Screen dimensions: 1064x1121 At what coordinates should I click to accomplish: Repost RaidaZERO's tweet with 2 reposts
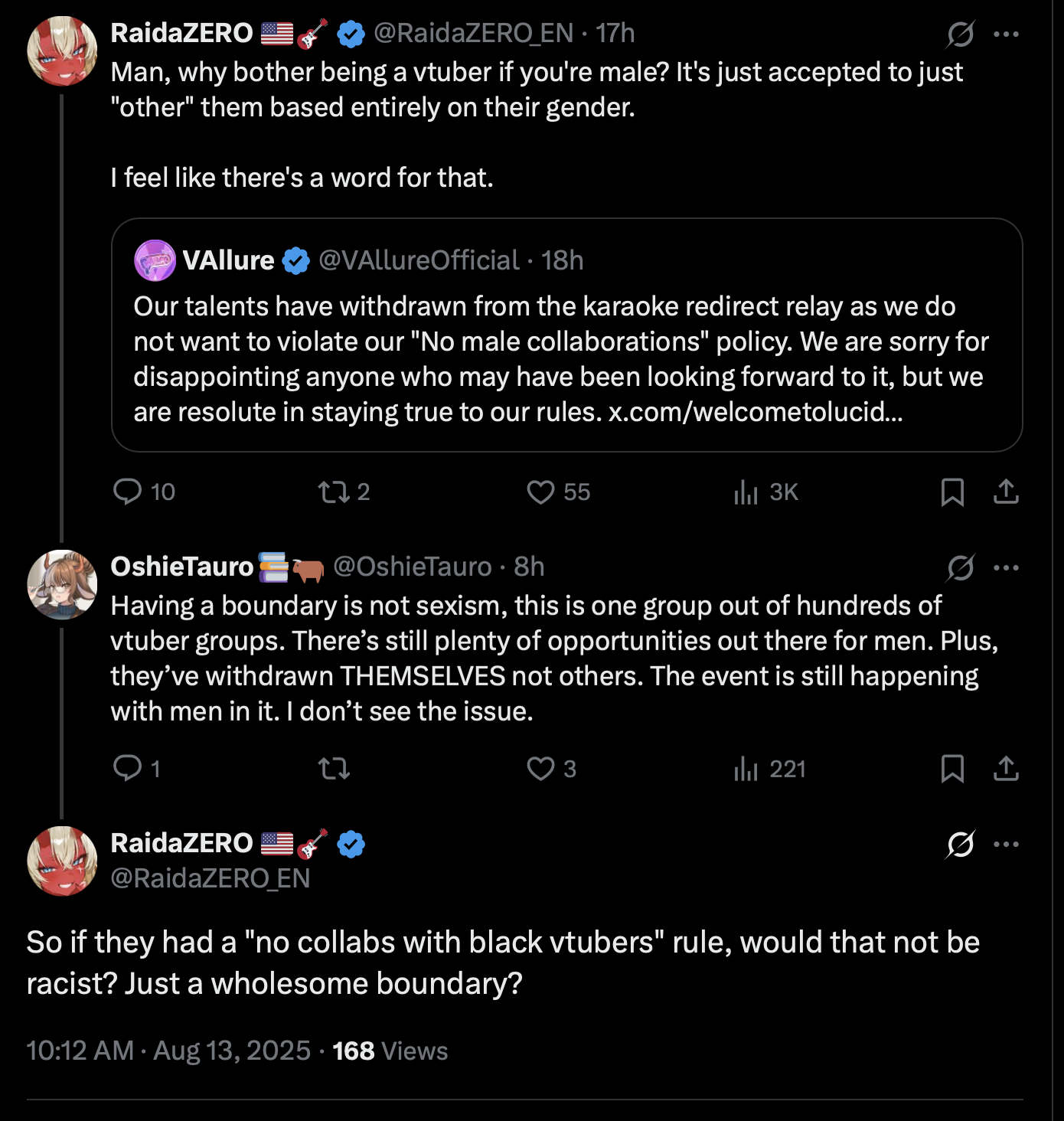[x=334, y=492]
